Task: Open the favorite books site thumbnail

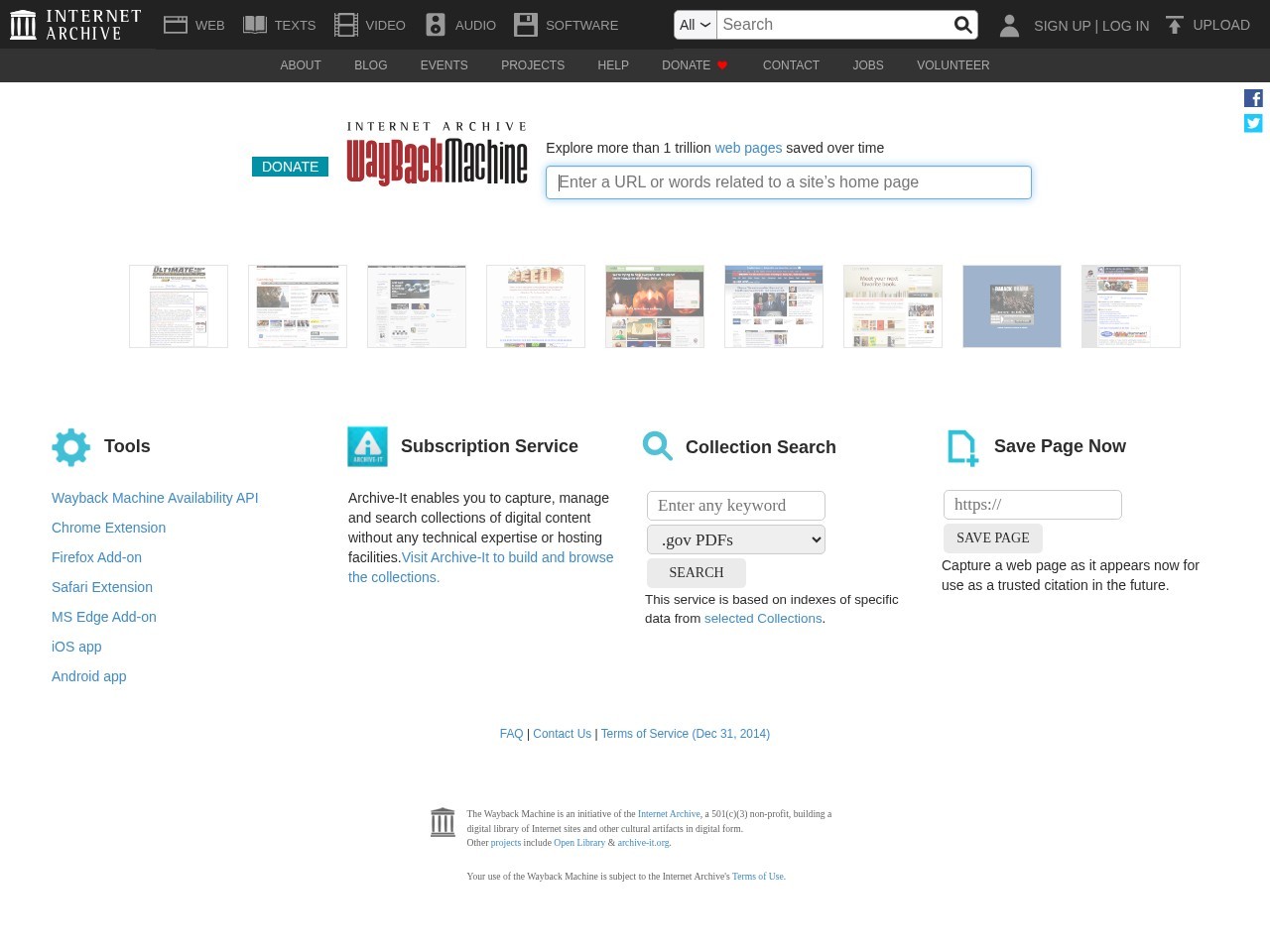Action: (893, 306)
